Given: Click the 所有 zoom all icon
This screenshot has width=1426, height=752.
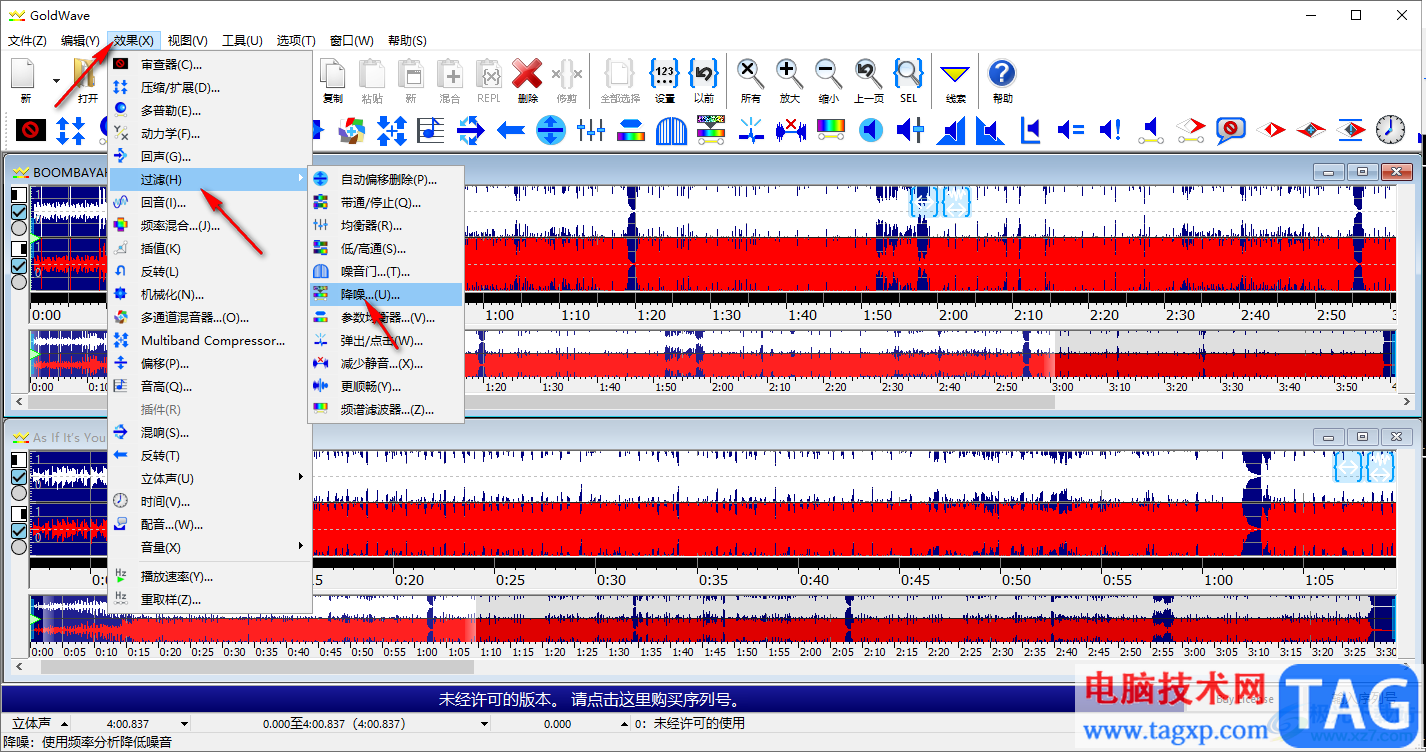Looking at the screenshot, I should (x=751, y=80).
